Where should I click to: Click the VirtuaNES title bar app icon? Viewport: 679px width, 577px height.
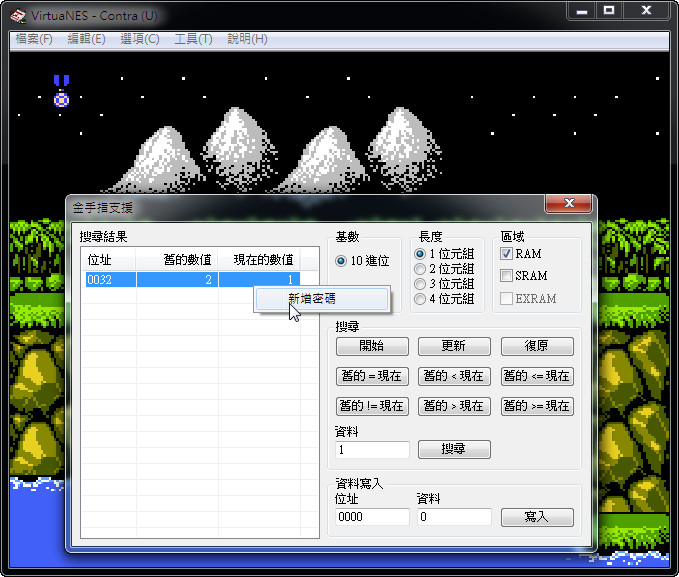18,16
